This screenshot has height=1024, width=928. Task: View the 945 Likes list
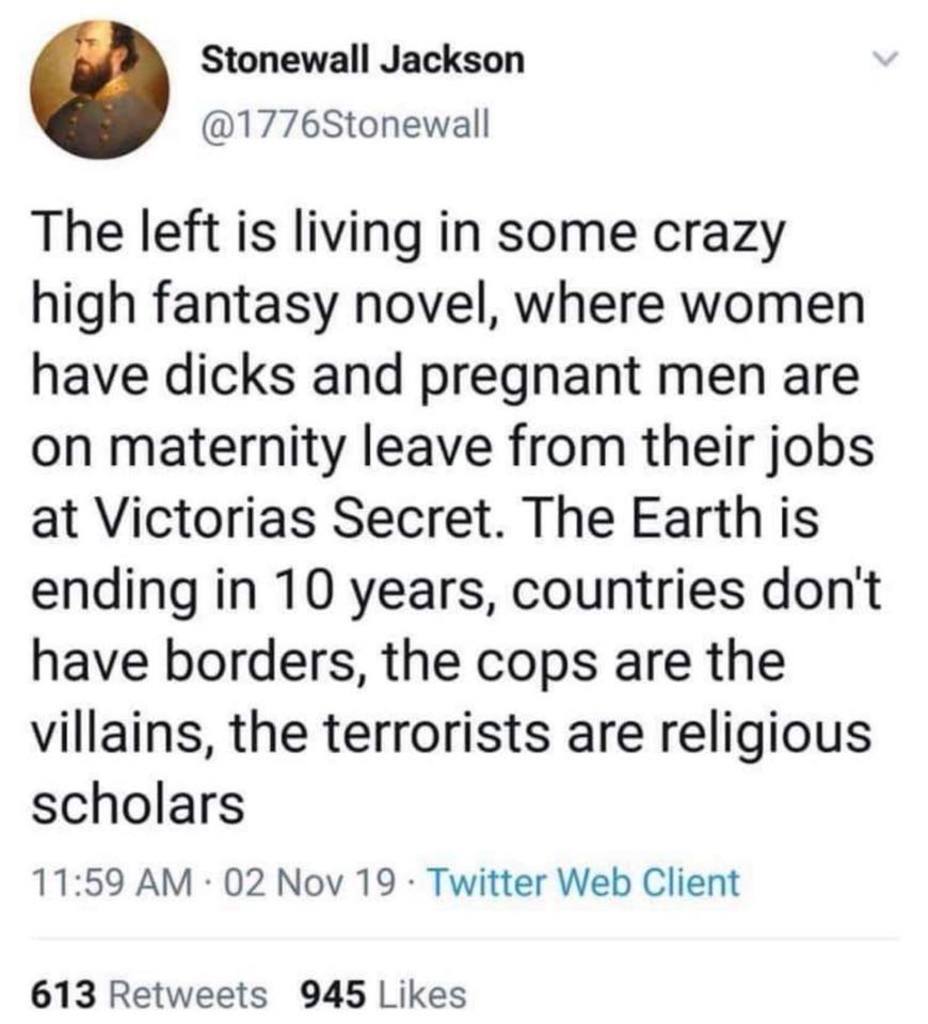(x=383, y=995)
